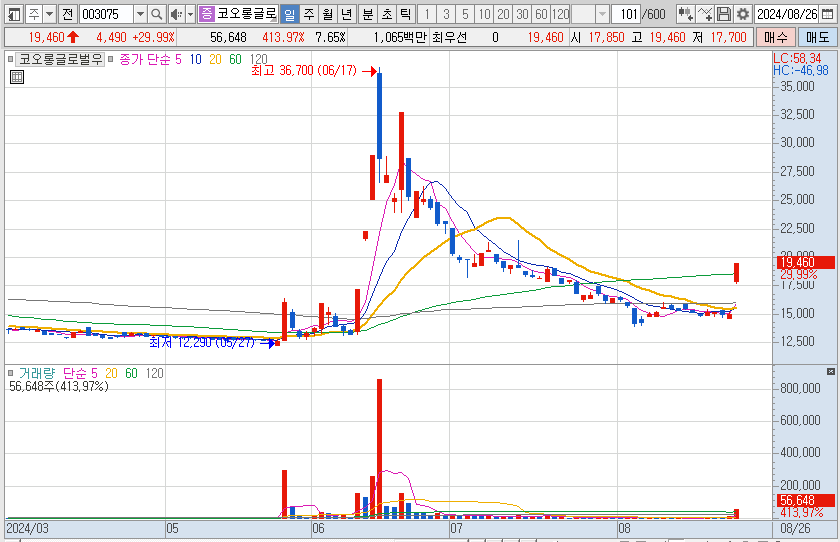Click the floppy disk save icon

pos(724,14)
